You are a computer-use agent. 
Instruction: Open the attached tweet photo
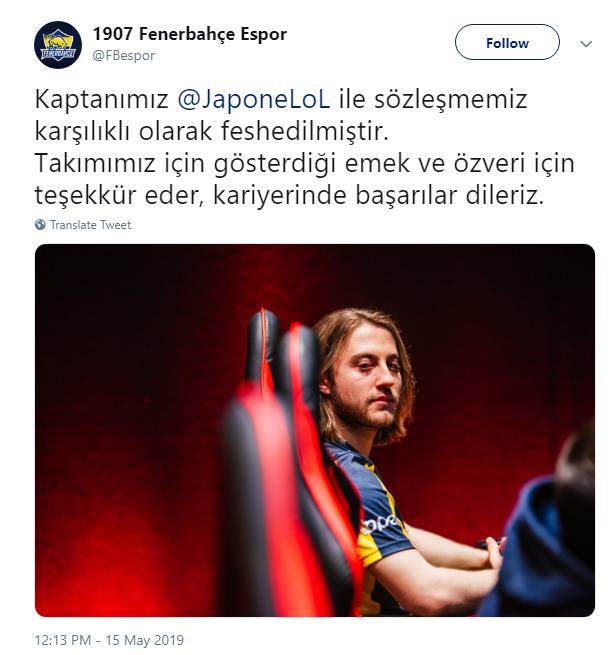315,430
